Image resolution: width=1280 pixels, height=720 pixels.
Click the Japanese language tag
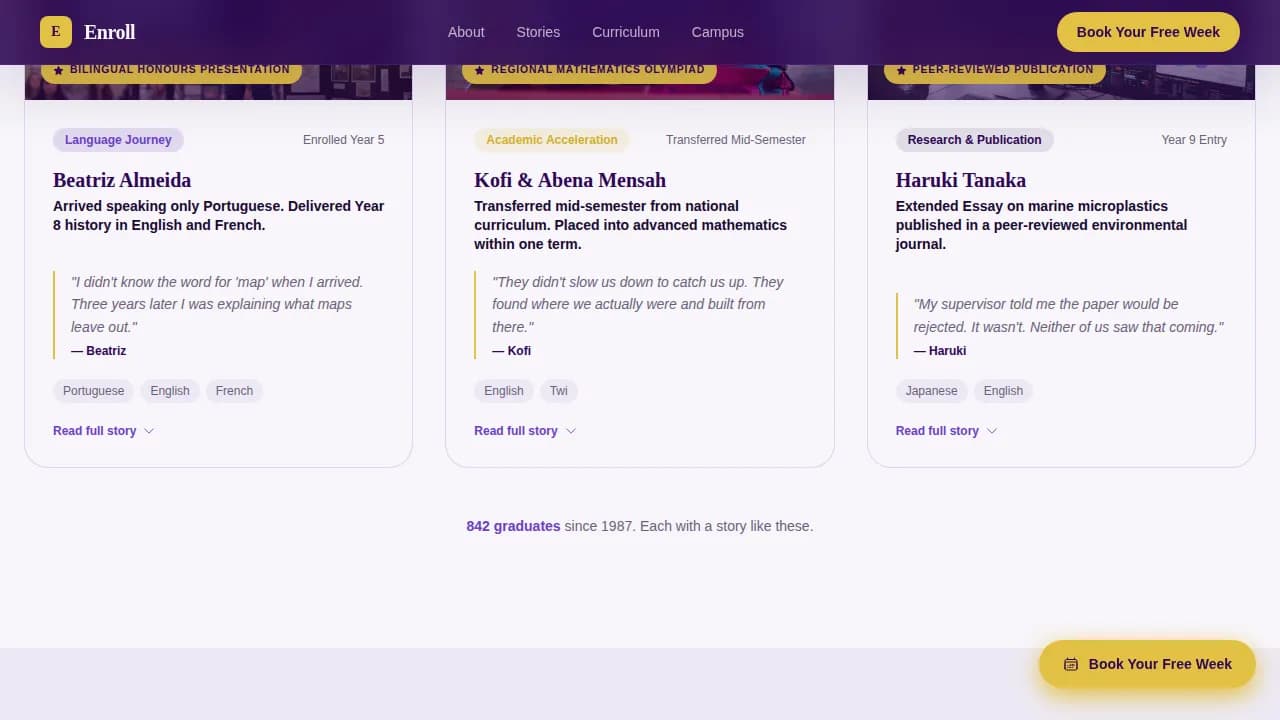[931, 391]
